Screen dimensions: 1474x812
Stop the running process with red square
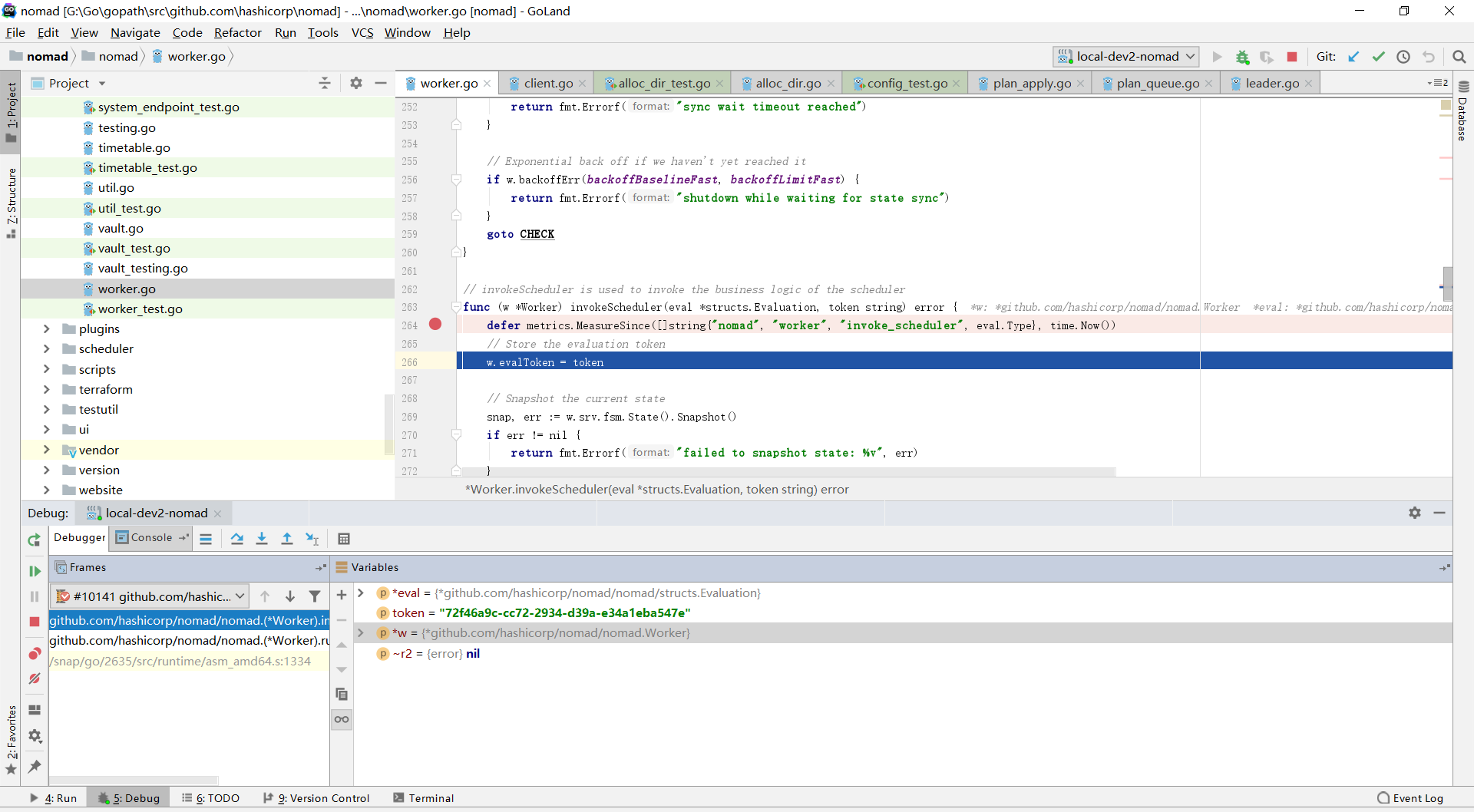(x=1292, y=57)
